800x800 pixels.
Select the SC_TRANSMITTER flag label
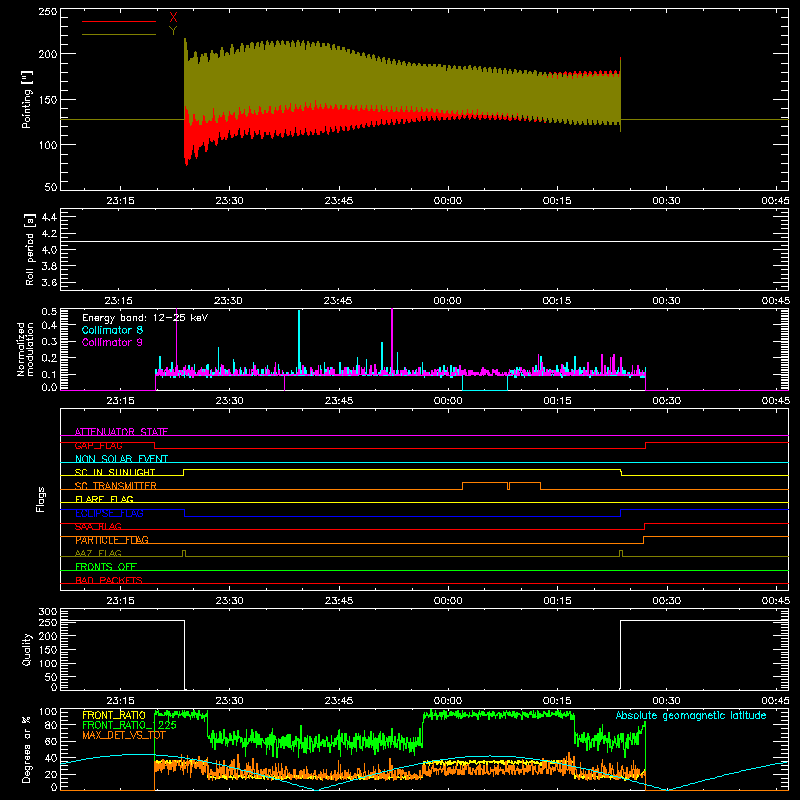click(116, 485)
